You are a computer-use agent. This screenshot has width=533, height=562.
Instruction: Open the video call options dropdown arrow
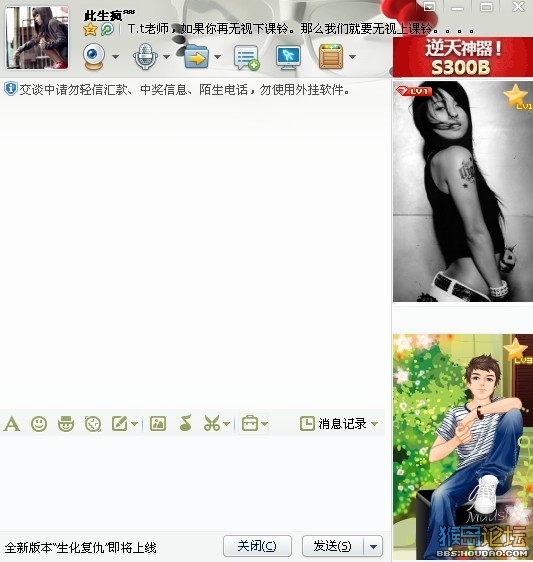click(115, 57)
